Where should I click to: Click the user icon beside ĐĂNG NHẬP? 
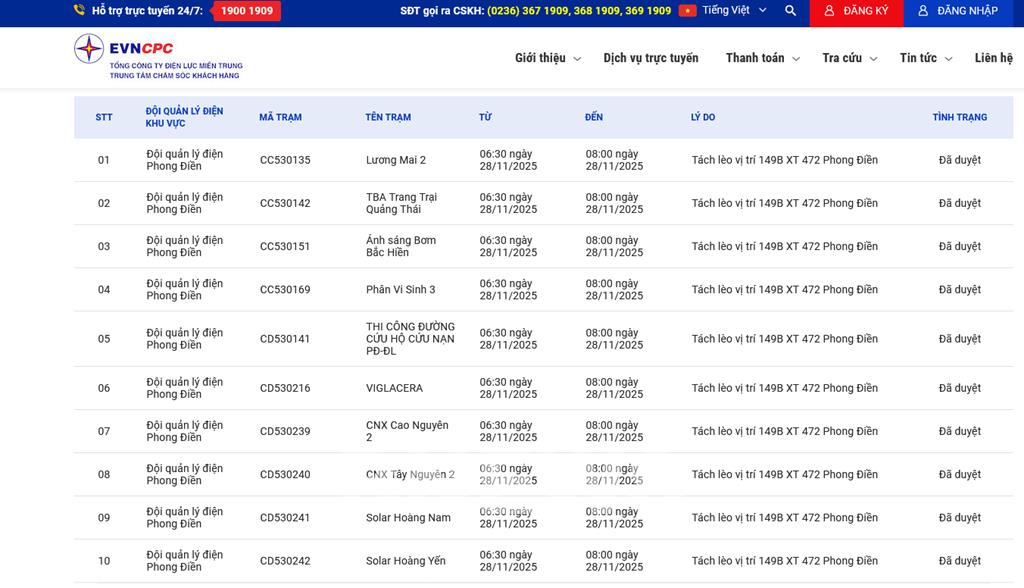click(922, 11)
